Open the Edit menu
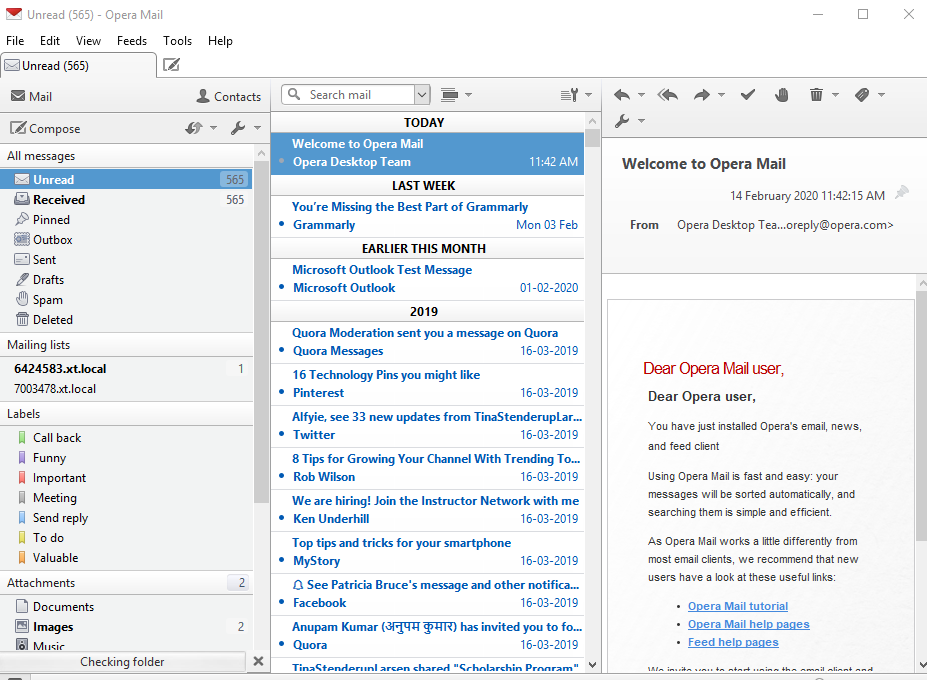Viewport: 927px width, 680px height. (x=50, y=41)
